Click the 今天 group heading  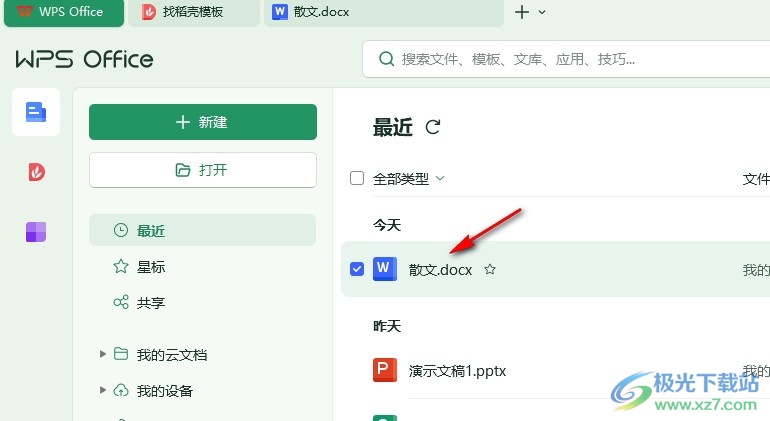click(x=387, y=225)
